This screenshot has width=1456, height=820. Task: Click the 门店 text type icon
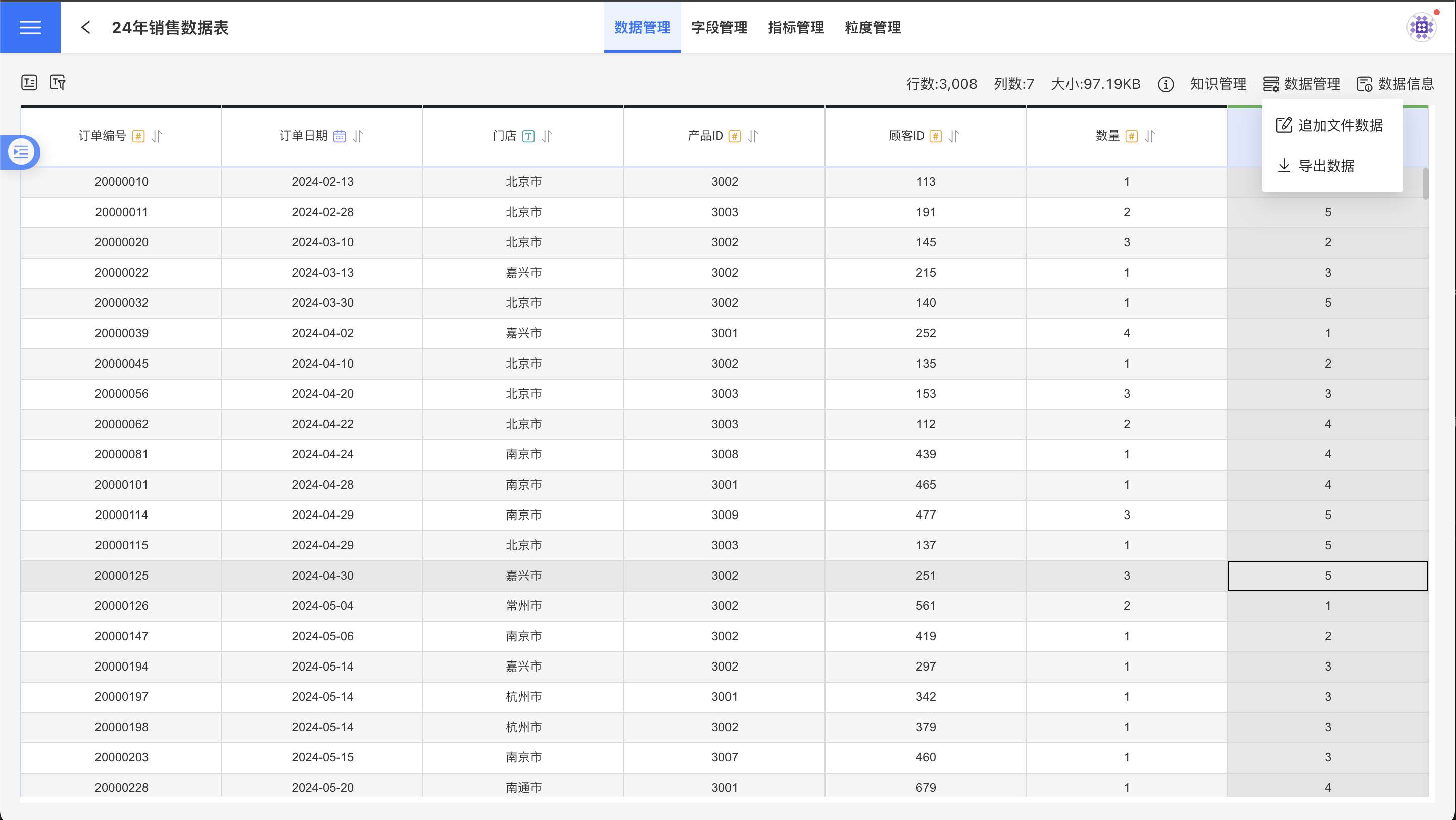pyautogui.click(x=528, y=136)
